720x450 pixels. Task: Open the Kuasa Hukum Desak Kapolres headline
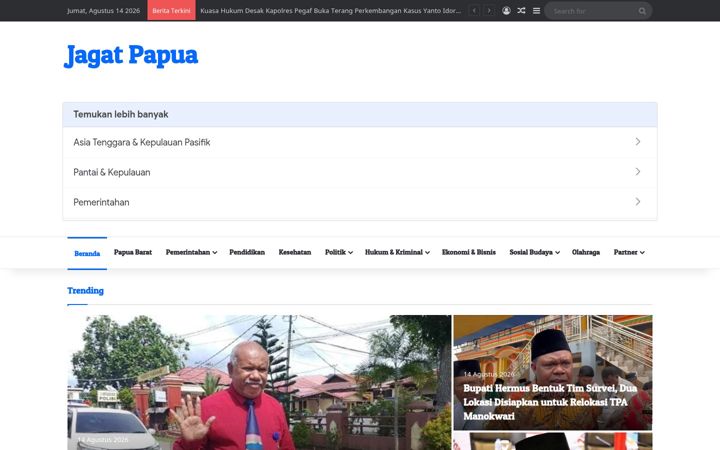(x=331, y=11)
